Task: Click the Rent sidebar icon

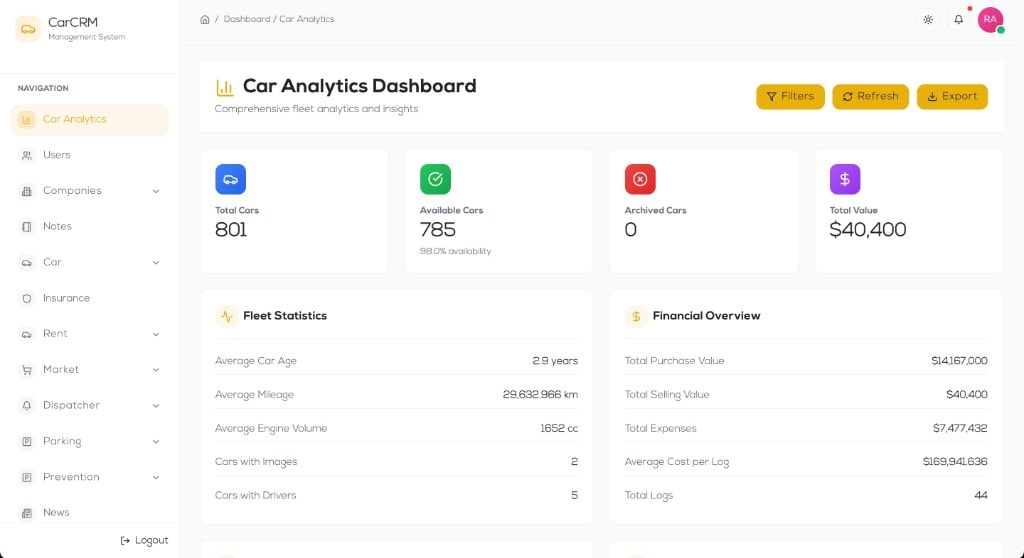Action: click(27, 334)
